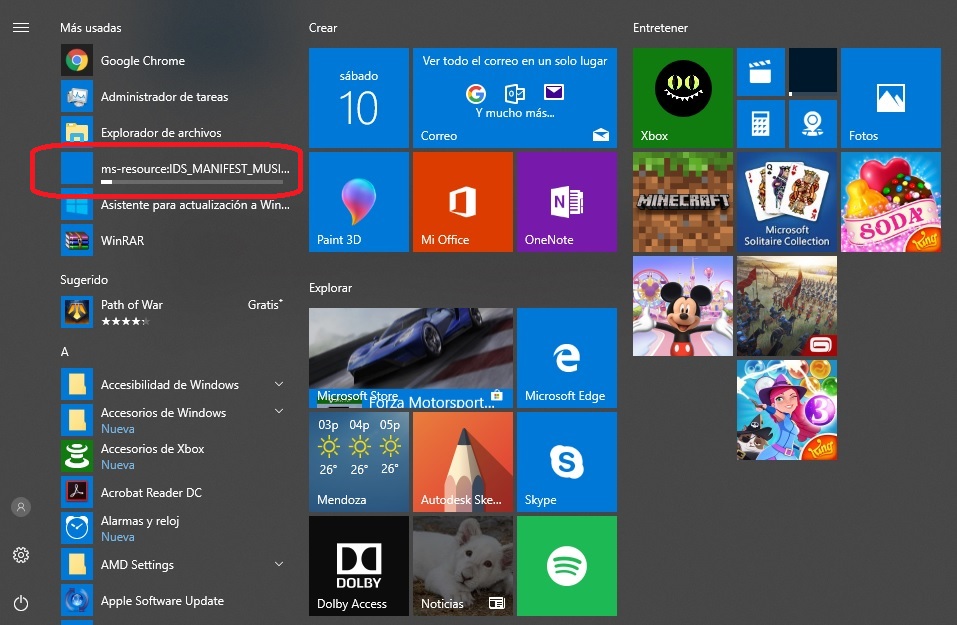Open Explorador de archivos

pos(177,132)
